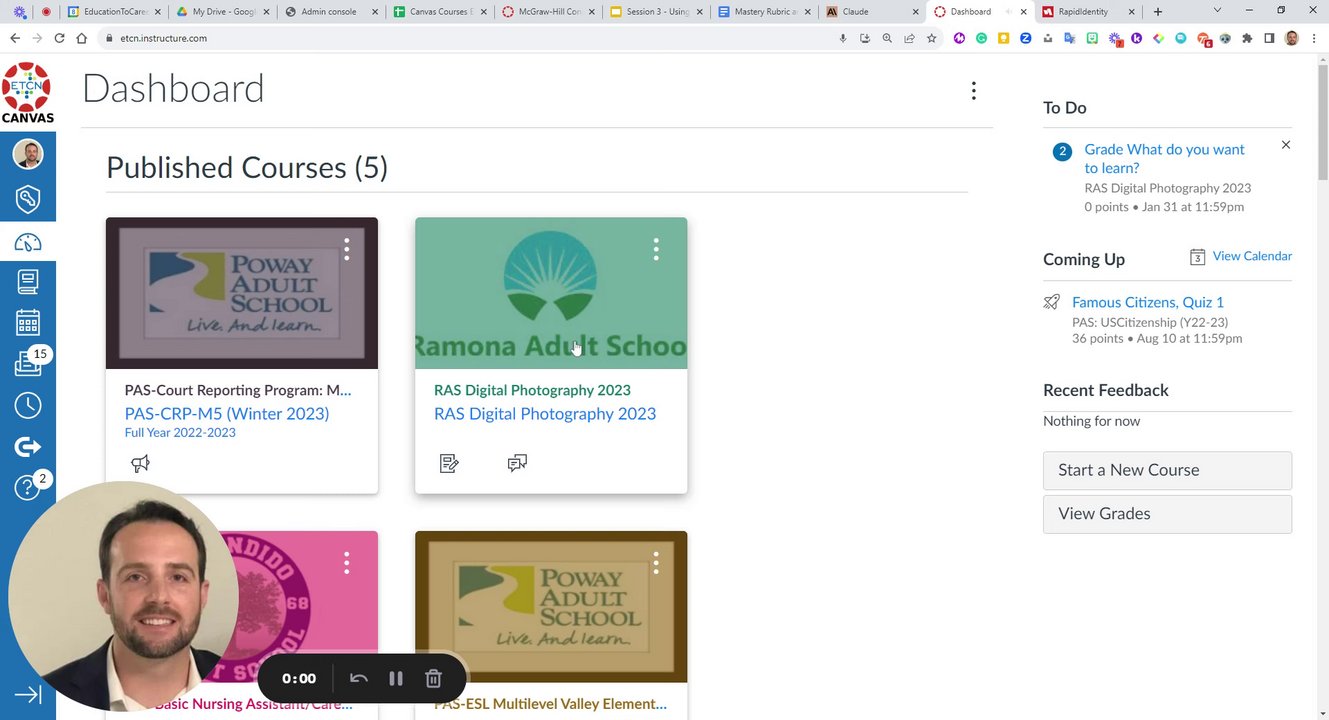The height and width of the screenshot is (720, 1329).
Task: Click the browser zoom magnifier icon
Action: 887,38
